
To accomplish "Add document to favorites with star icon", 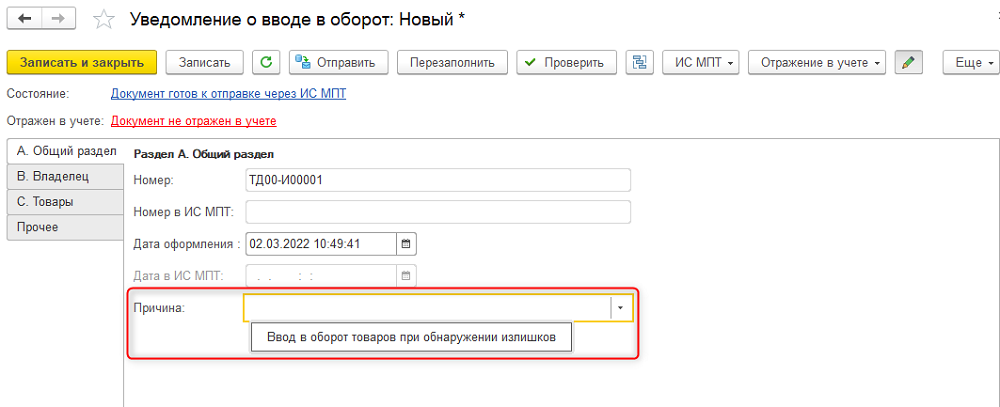I will coord(103,19).
